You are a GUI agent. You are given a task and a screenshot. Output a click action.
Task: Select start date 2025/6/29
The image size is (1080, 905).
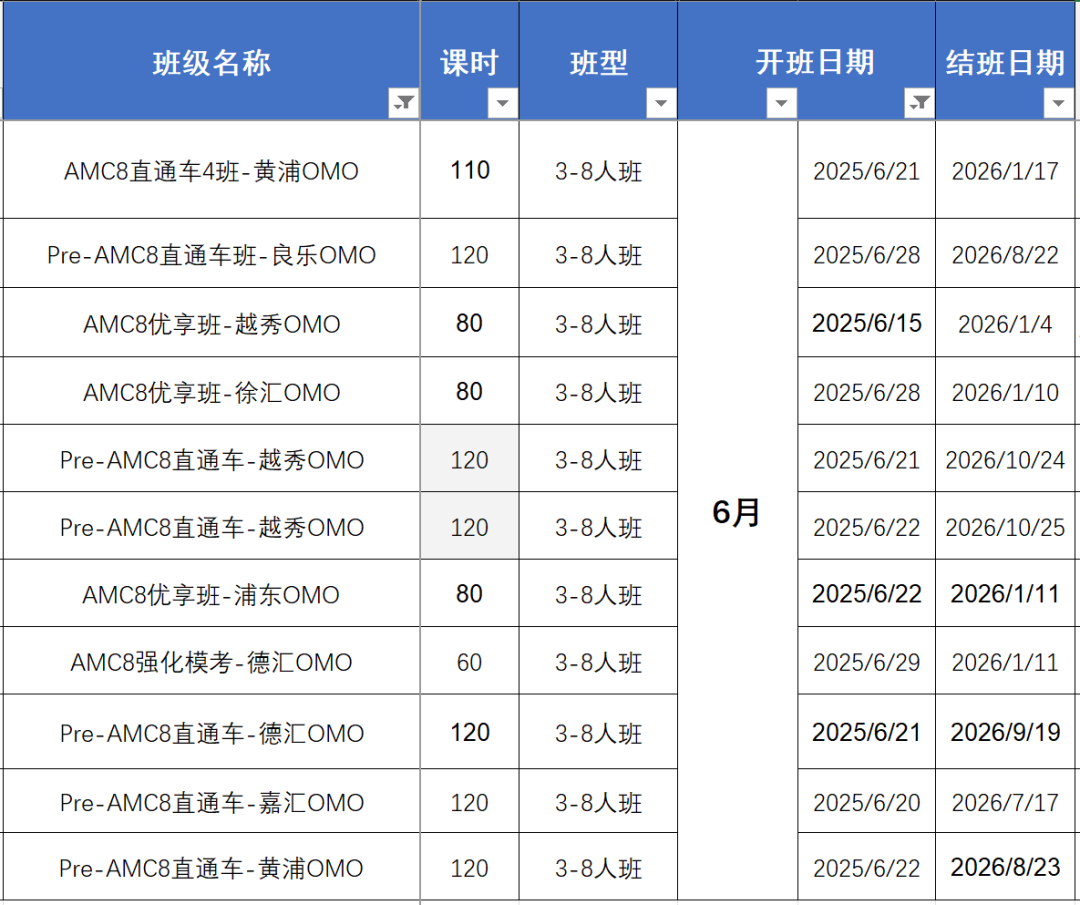click(866, 661)
